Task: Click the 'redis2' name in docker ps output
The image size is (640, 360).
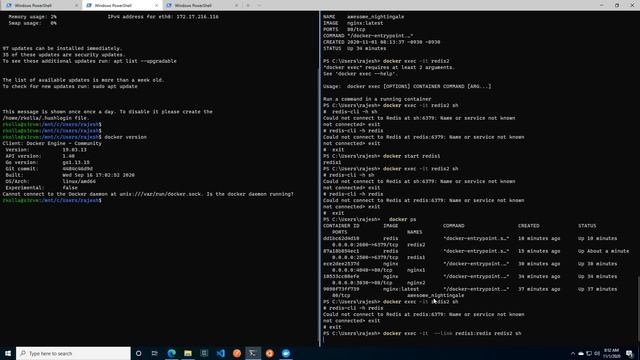Action: [x=416, y=245]
